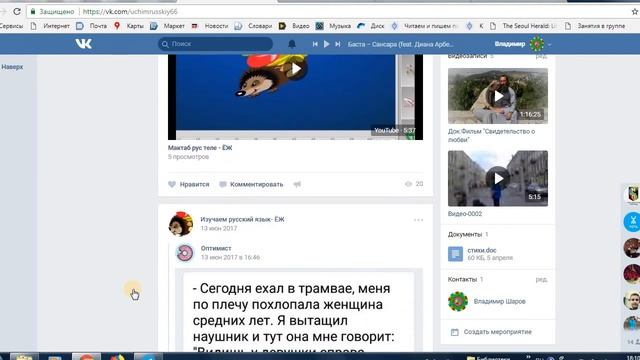Open the current track title Баста – Сансара
Screen dimensions: 640x360
(x=400, y=44)
